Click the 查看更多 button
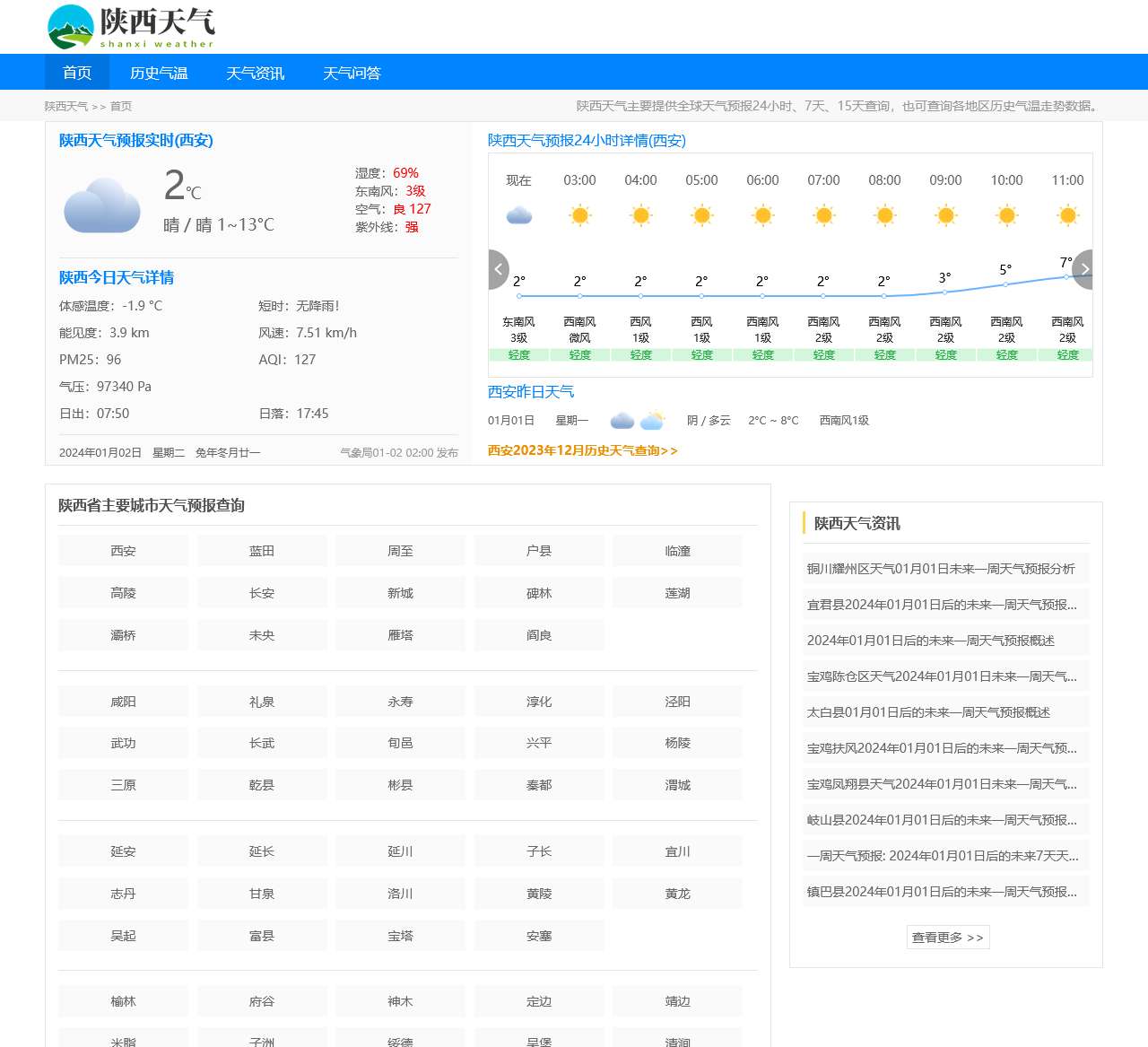The height and width of the screenshot is (1047, 1148). [947, 937]
